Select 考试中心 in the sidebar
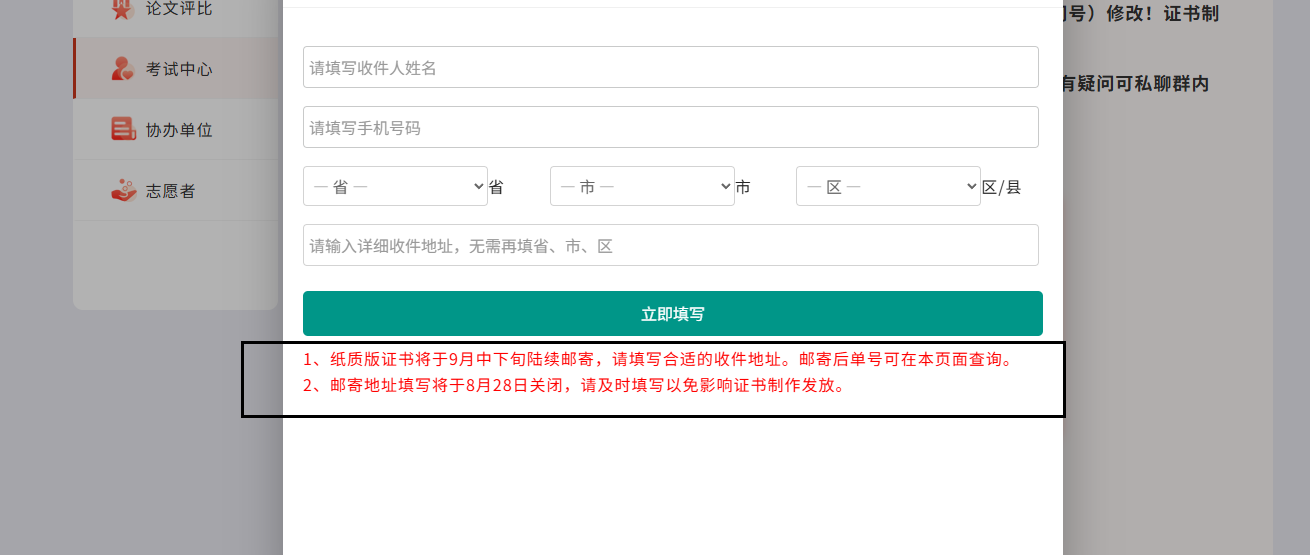 [x=179, y=69]
